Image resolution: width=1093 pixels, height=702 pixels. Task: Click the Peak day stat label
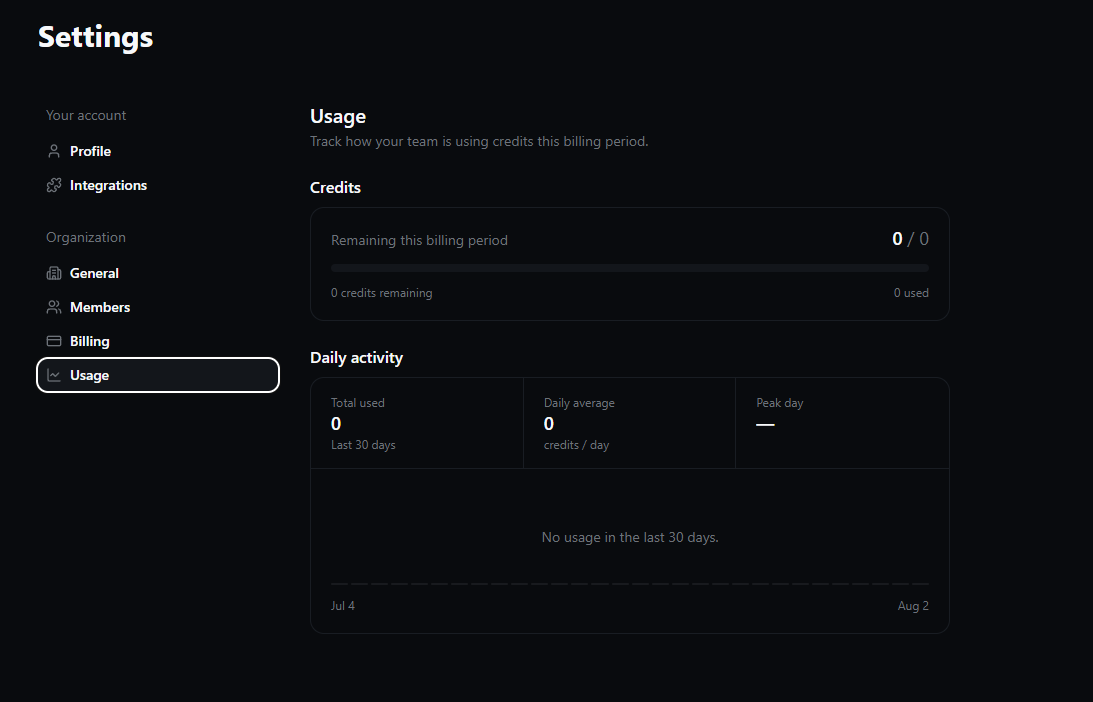[x=779, y=403]
